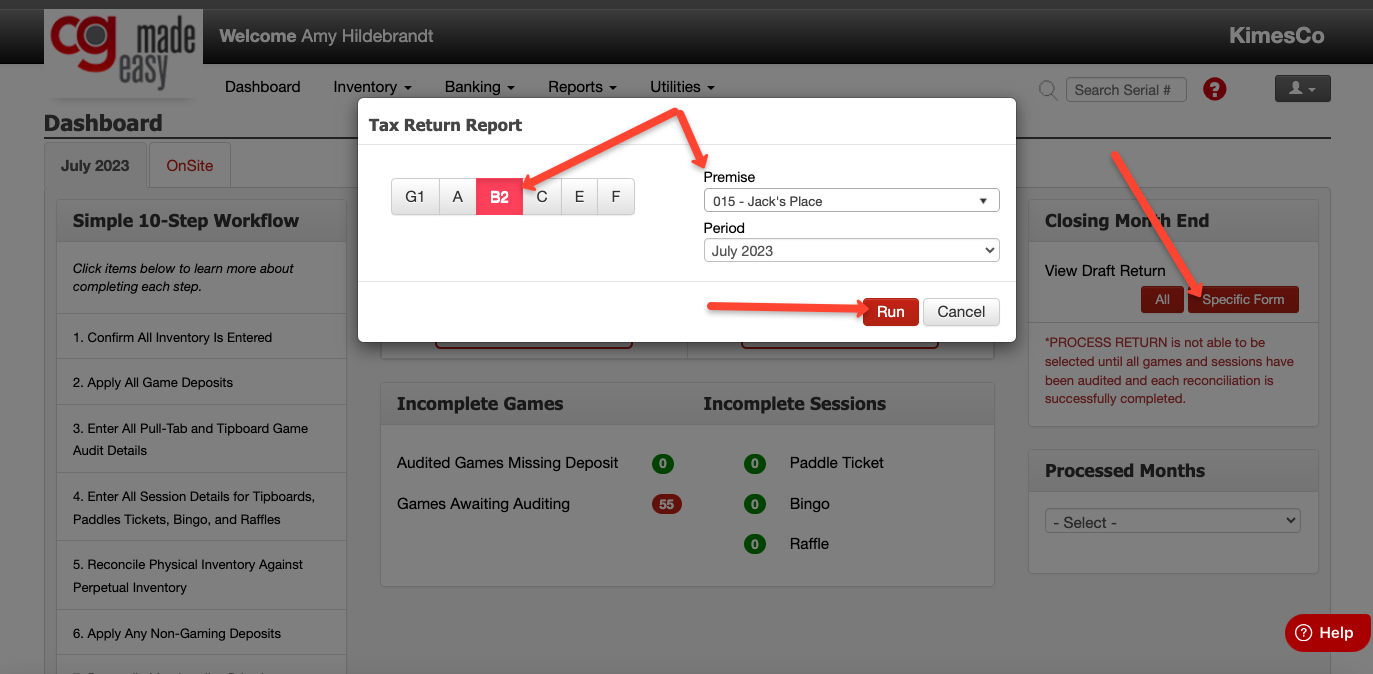Select the F form toggle
Image resolution: width=1373 pixels, height=674 pixels.
pos(616,197)
